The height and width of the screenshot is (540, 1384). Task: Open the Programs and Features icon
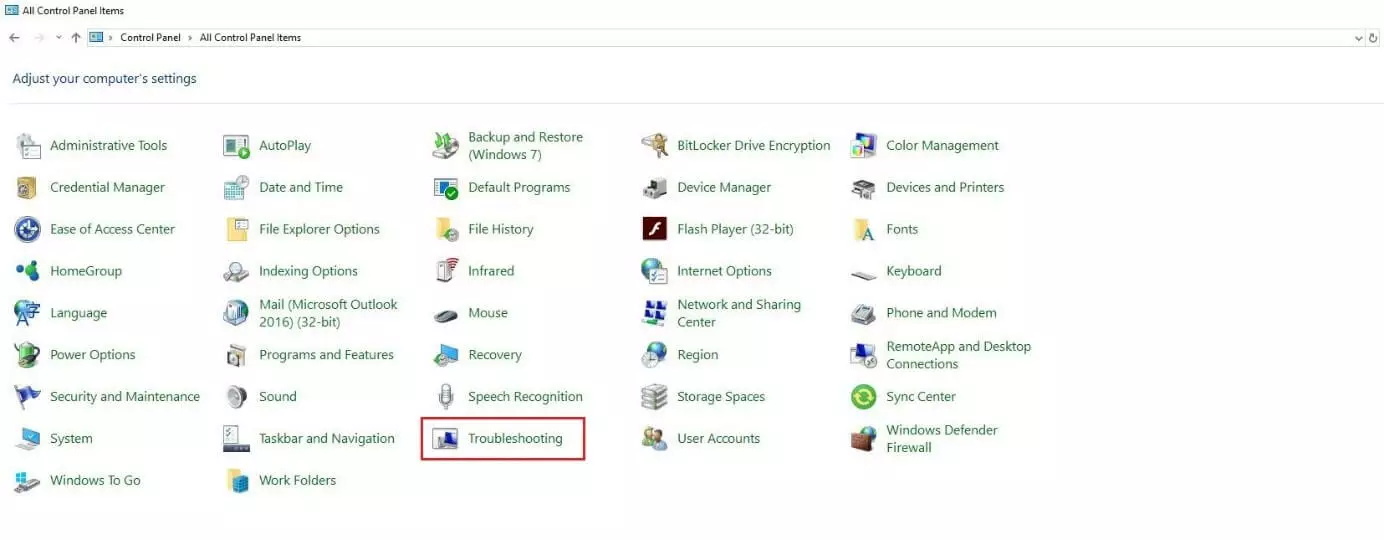click(237, 355)
